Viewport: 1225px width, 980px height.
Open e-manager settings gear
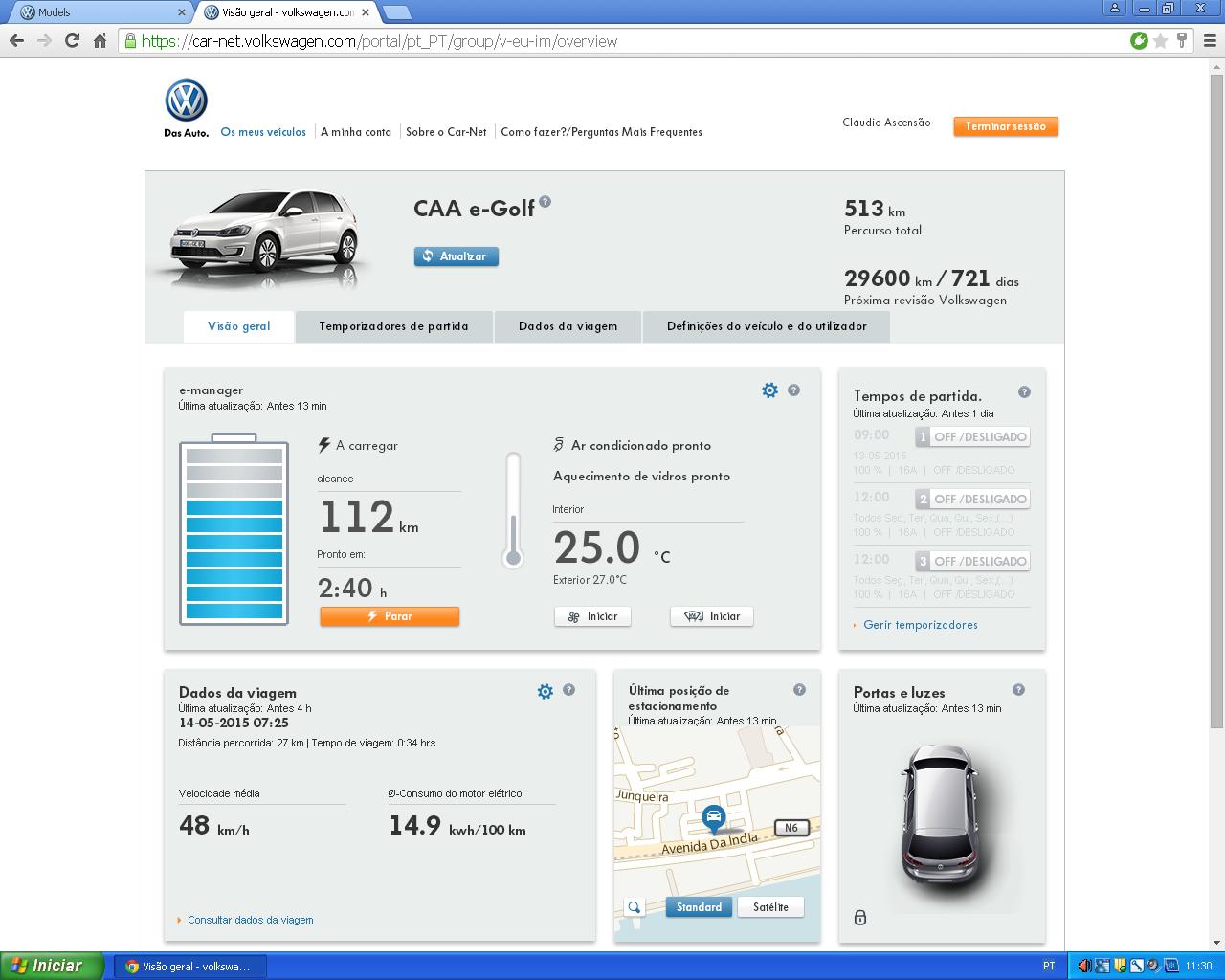point(769,390)
